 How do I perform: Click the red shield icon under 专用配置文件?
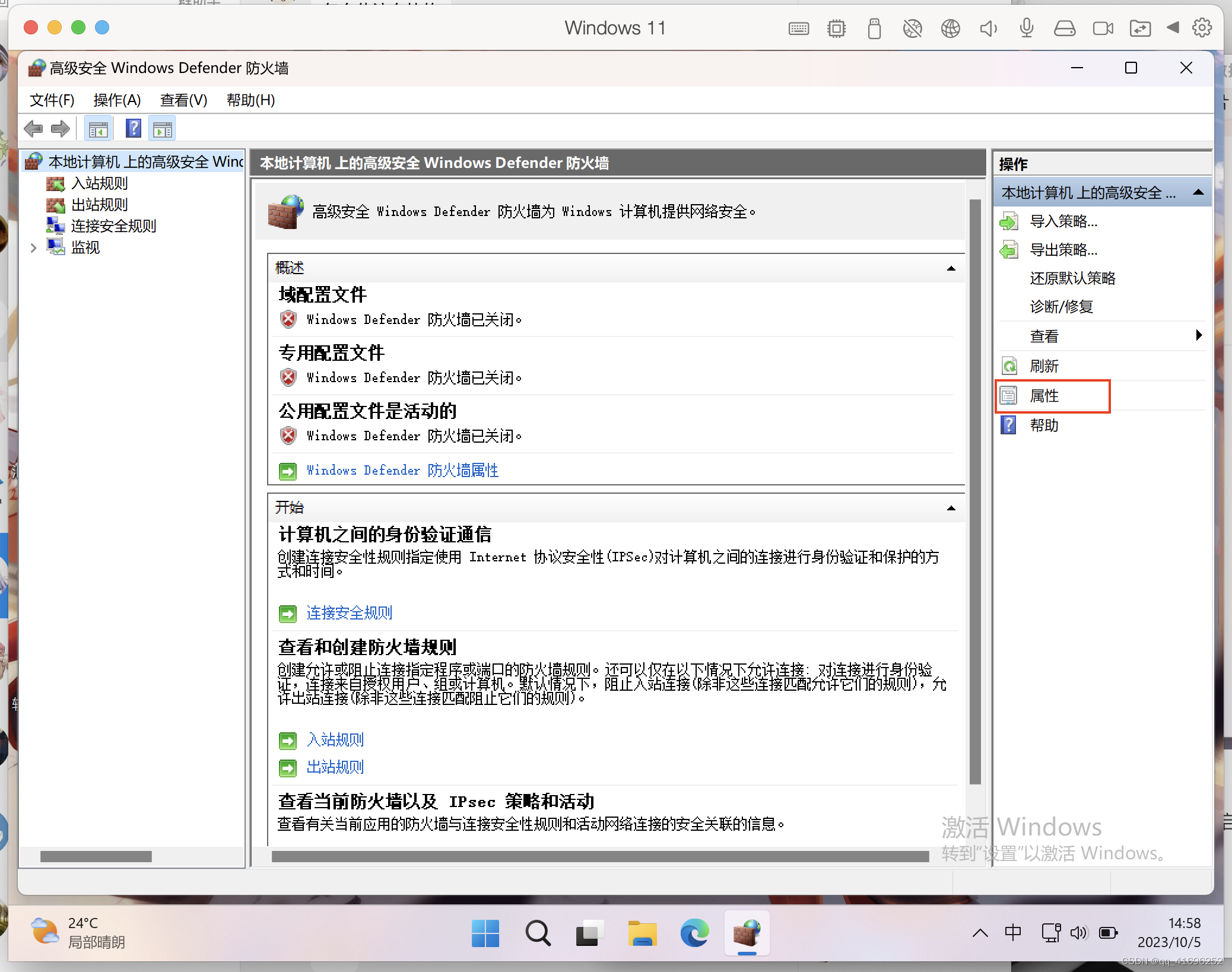[x=288, y=377]
